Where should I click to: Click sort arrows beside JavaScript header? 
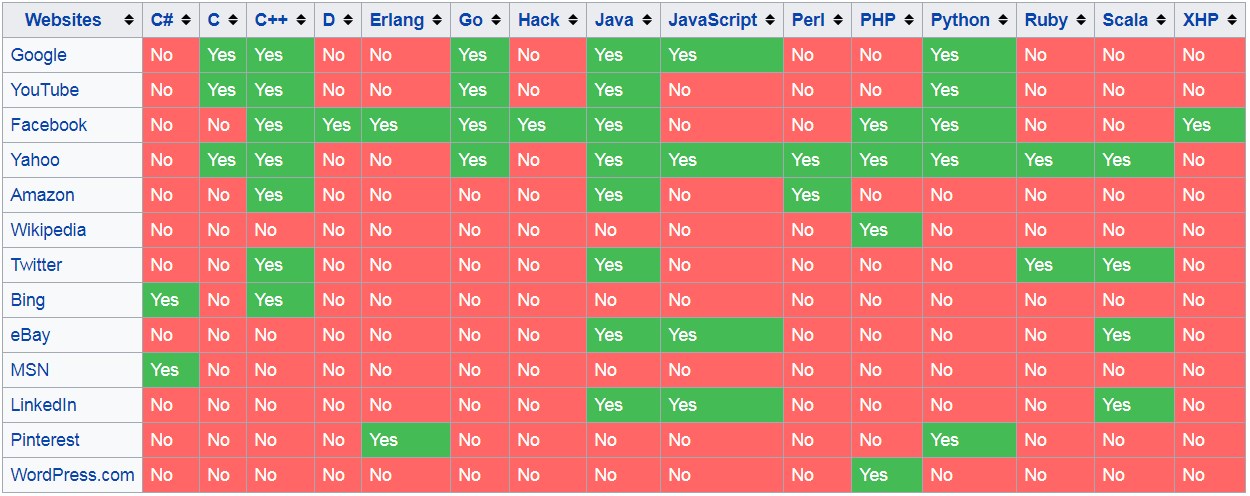point(770,20)
